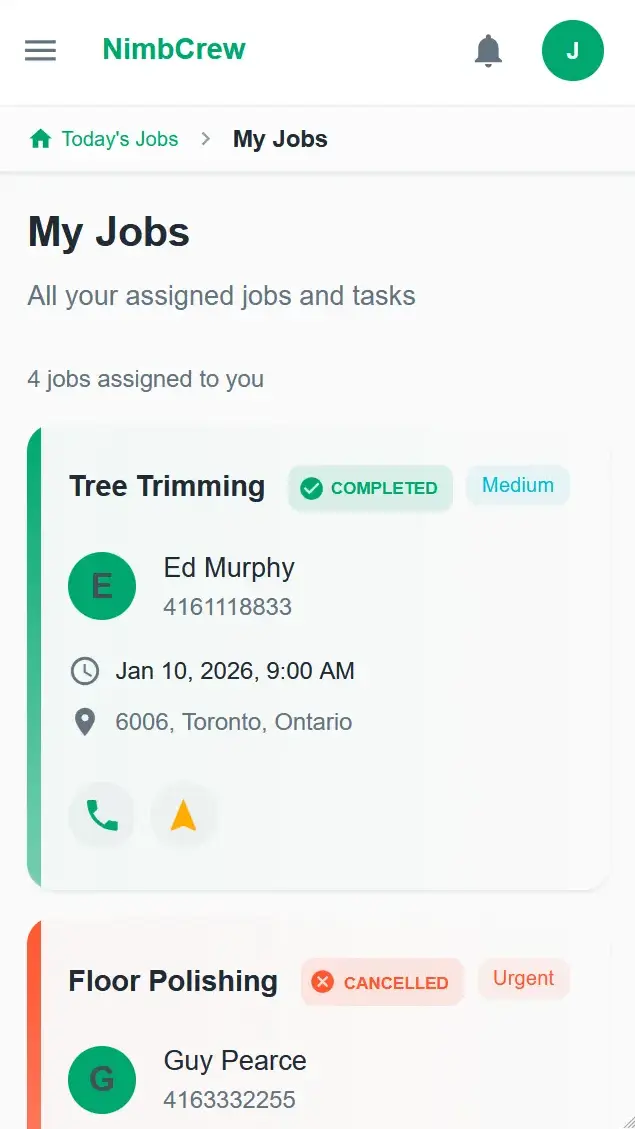
Task: Click the home icon in breadcrumb
Action: coord(40,139)
